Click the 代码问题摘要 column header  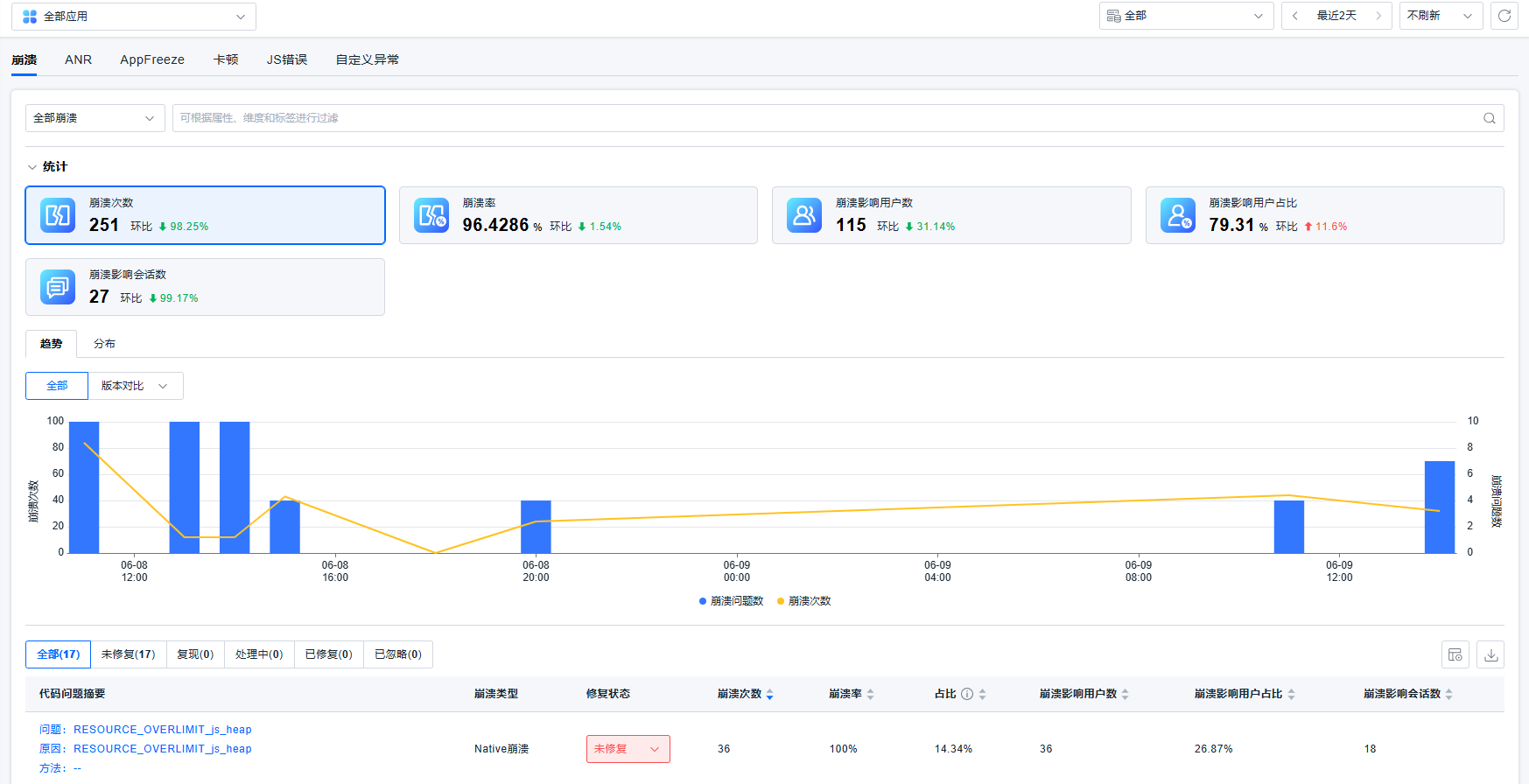pos(72,694)
